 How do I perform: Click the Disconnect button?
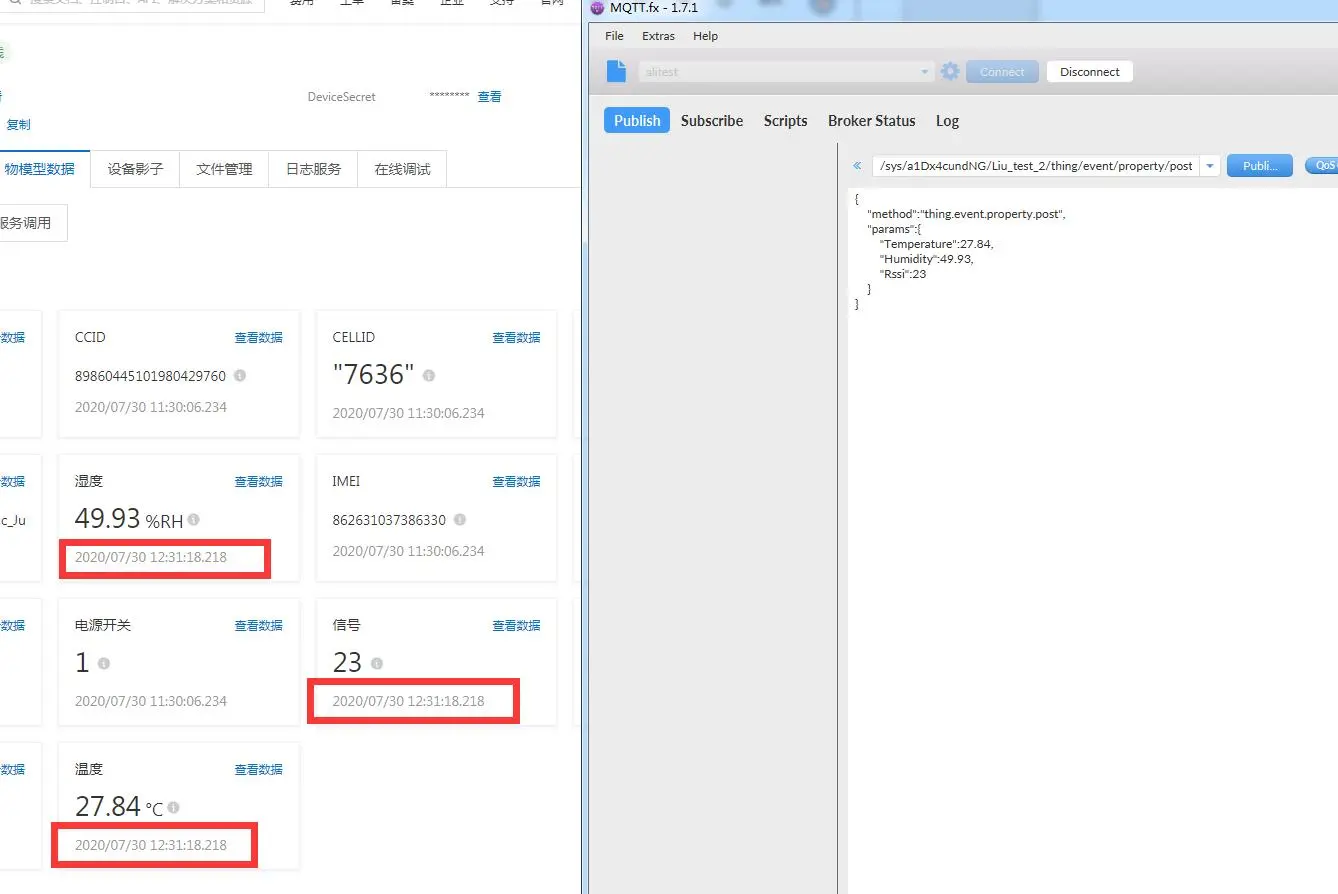click(1090, 72)
